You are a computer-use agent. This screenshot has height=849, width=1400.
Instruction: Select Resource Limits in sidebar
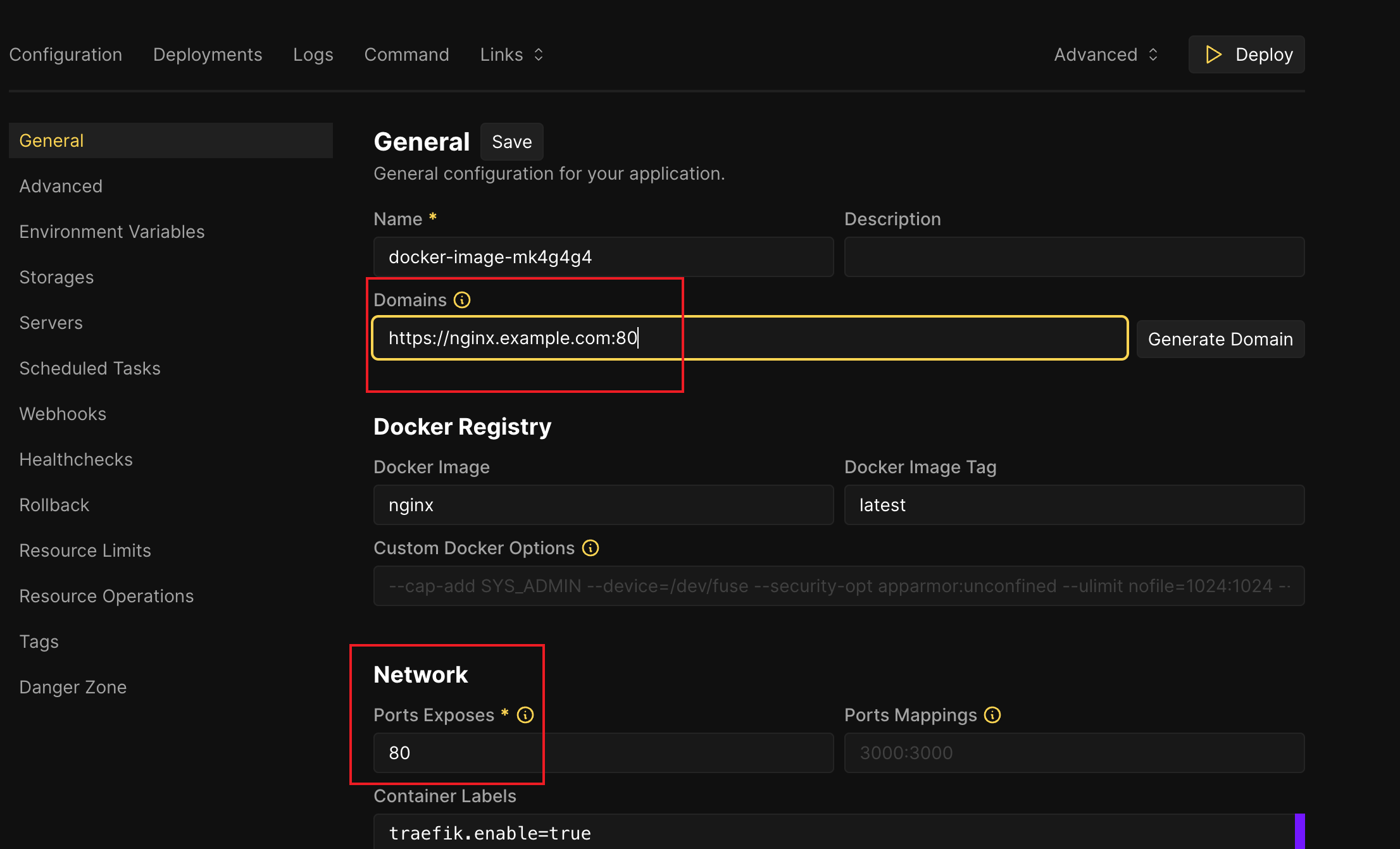(85, 550)
